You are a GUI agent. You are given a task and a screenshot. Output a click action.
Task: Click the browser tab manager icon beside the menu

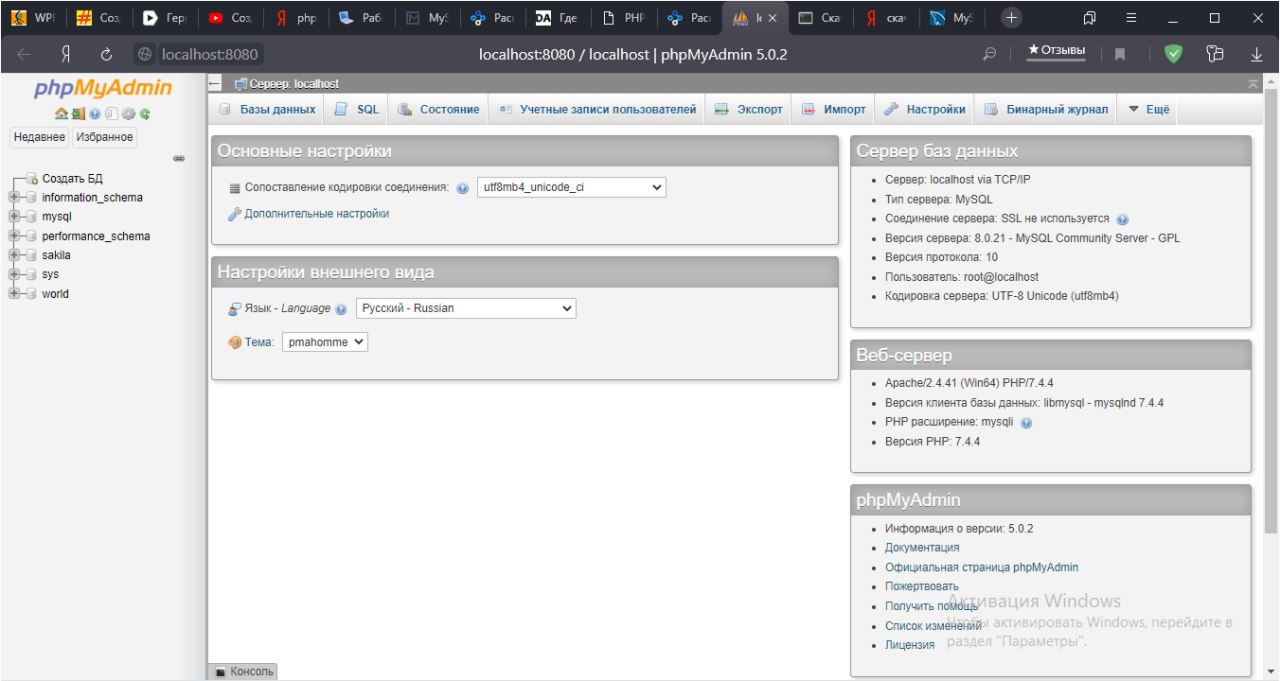pyautogui.click(x=1090, y=18)
